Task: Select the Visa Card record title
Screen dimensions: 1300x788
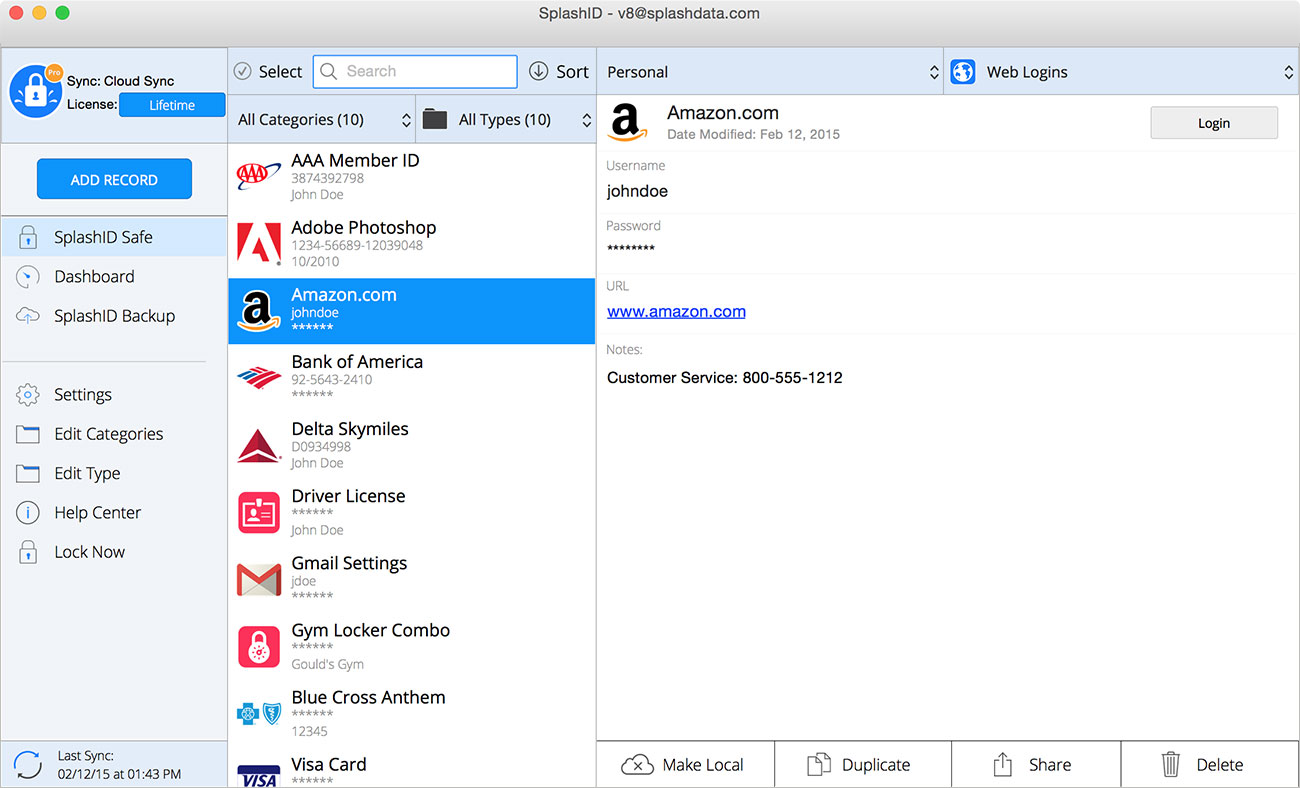Action: pyautogui.click(x=329, y=764)
